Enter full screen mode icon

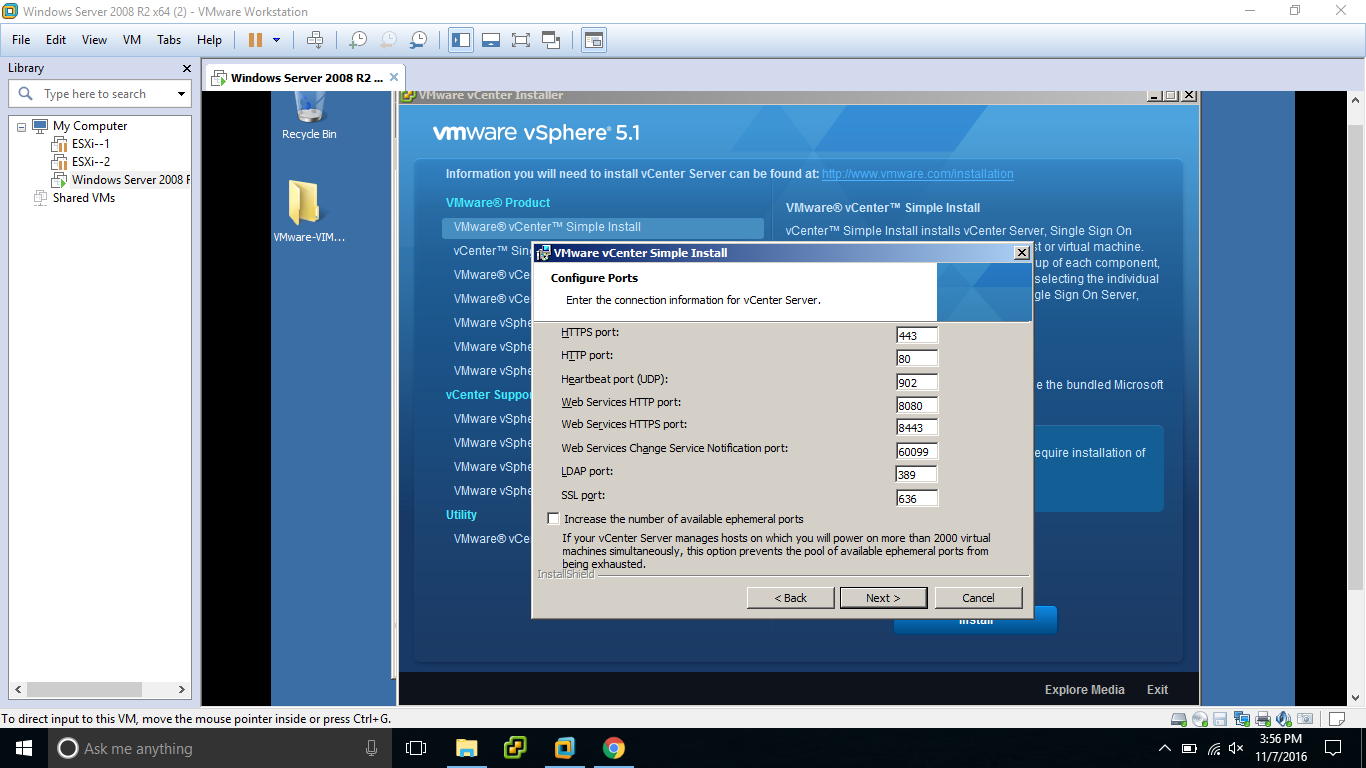point(521,40)
